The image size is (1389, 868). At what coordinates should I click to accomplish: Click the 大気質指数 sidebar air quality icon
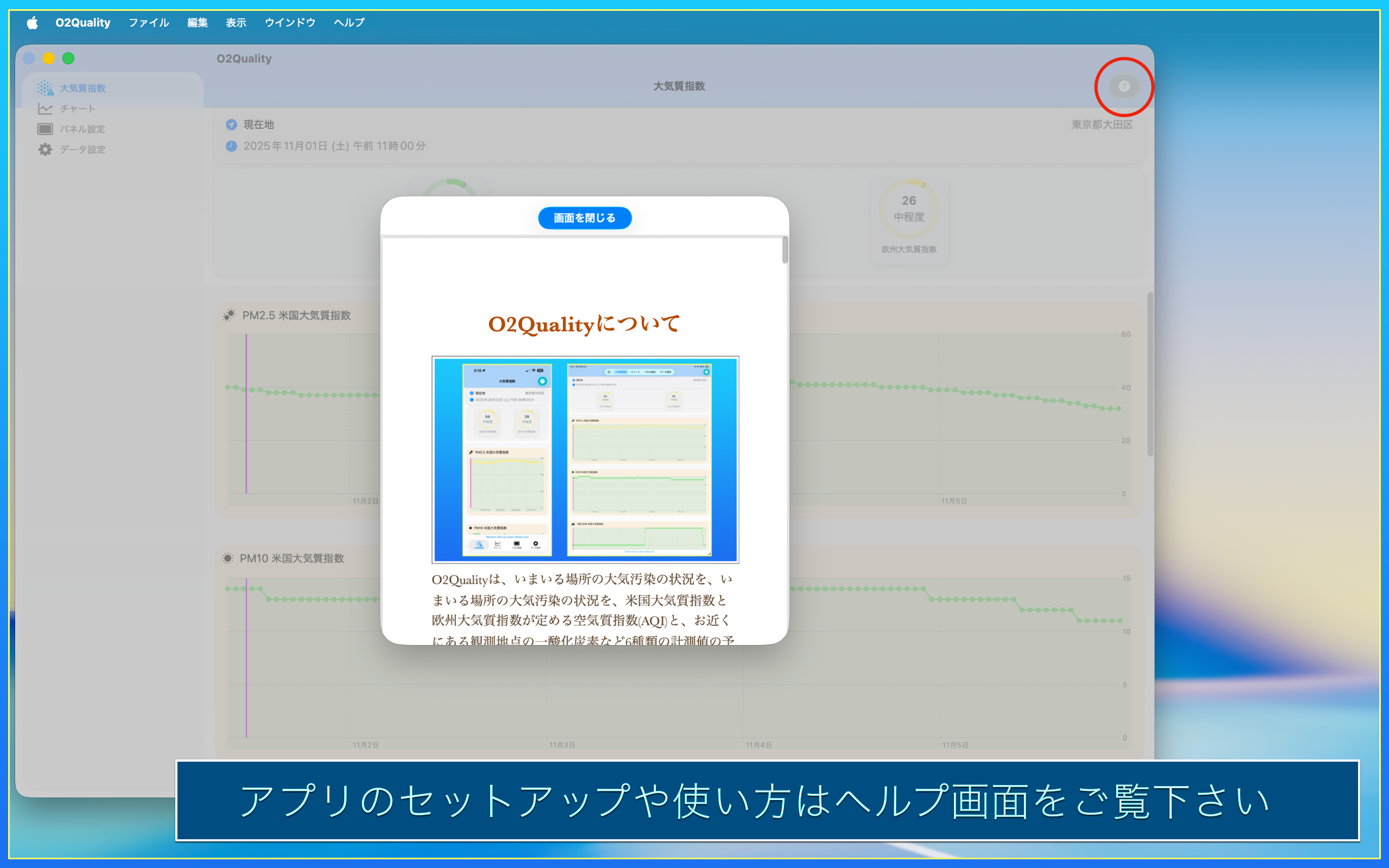pyautogui.click(x=46, y=88)
